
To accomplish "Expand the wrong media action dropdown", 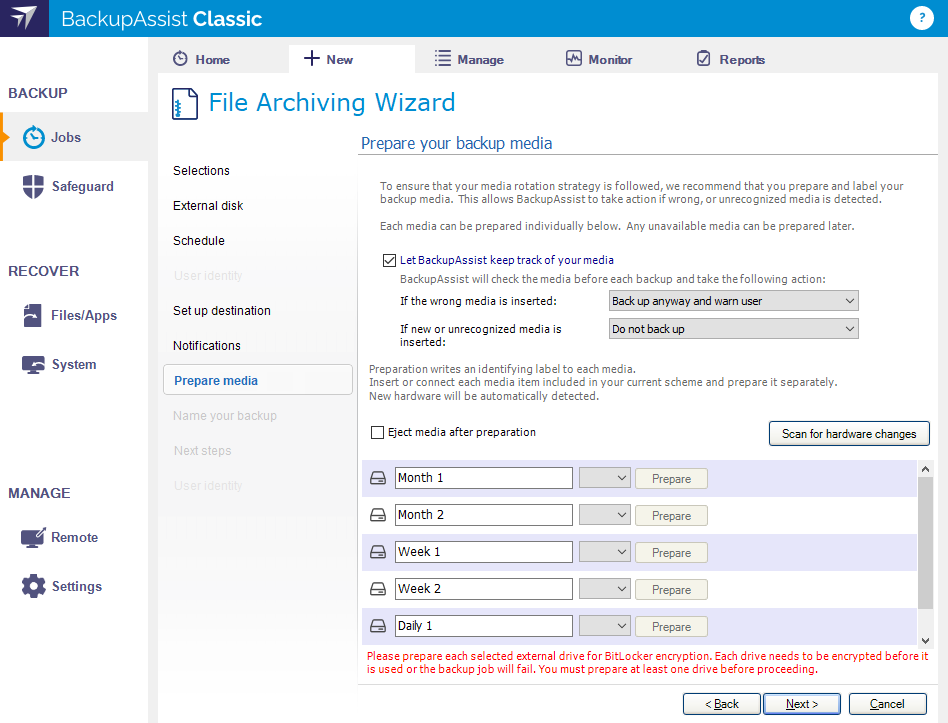I will point(733,301).
